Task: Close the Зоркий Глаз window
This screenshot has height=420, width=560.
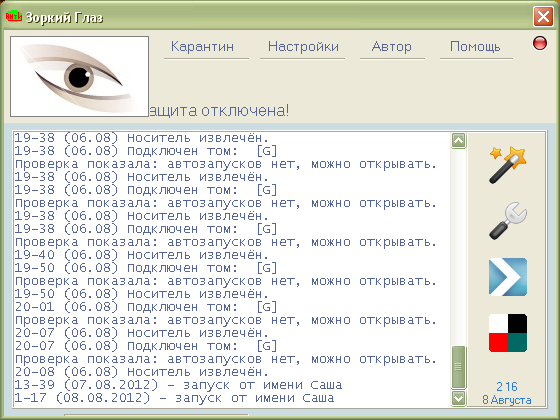Action: (543, 16)
